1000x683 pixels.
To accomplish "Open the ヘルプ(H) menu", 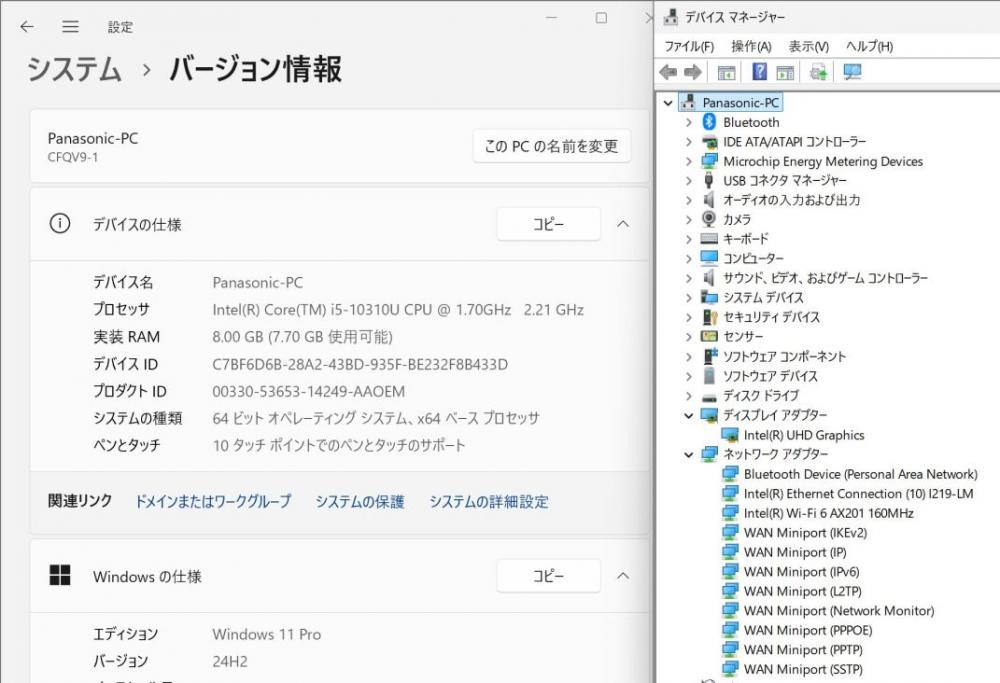I will [869, 47].
